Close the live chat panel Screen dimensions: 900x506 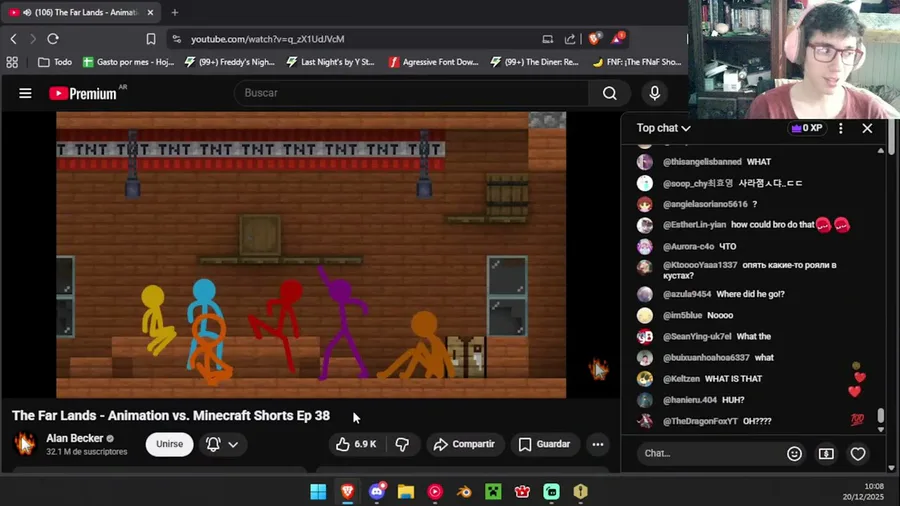click(867, 129)
